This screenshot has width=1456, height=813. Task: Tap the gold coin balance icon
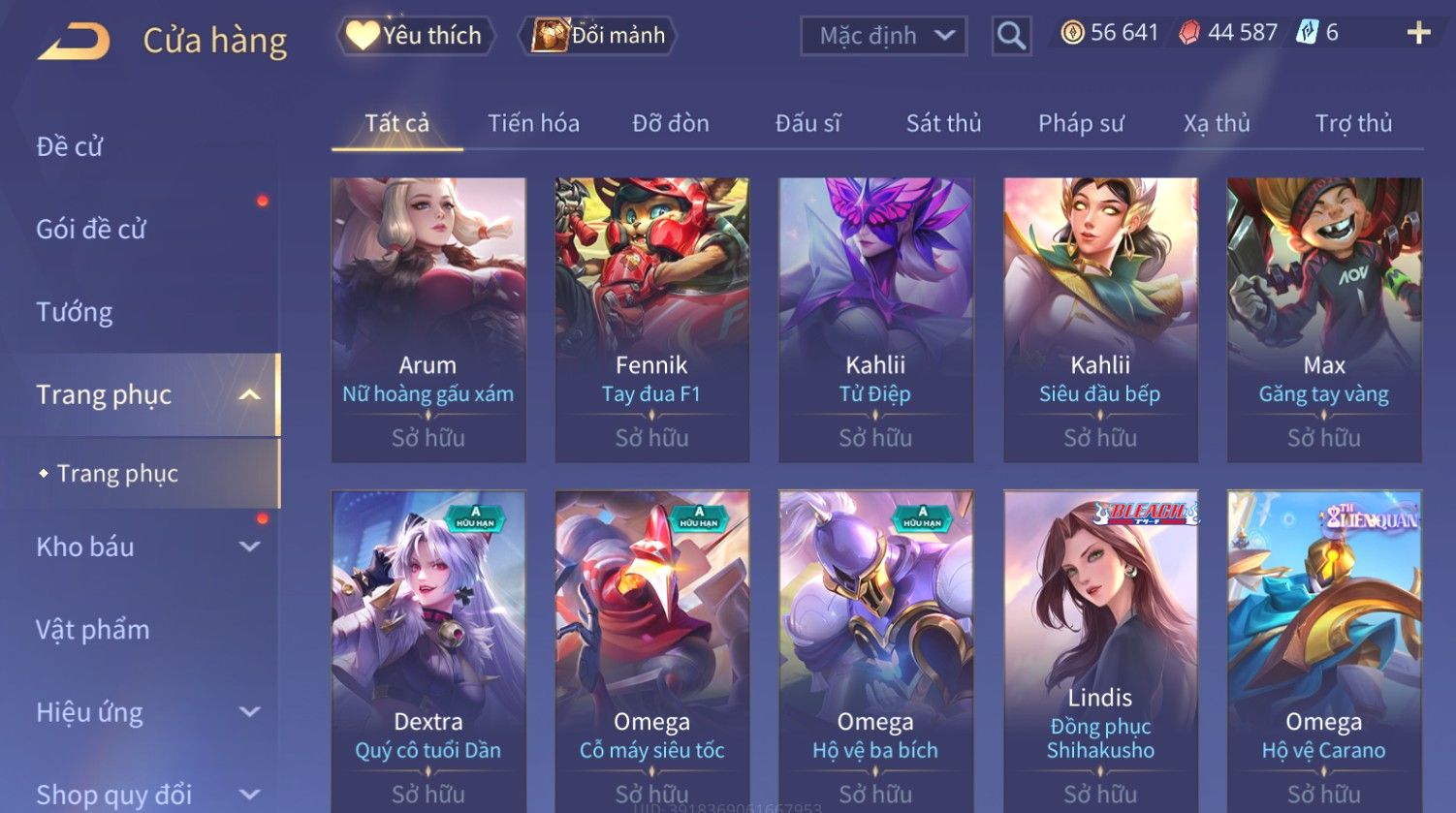tap(1072, 33)
